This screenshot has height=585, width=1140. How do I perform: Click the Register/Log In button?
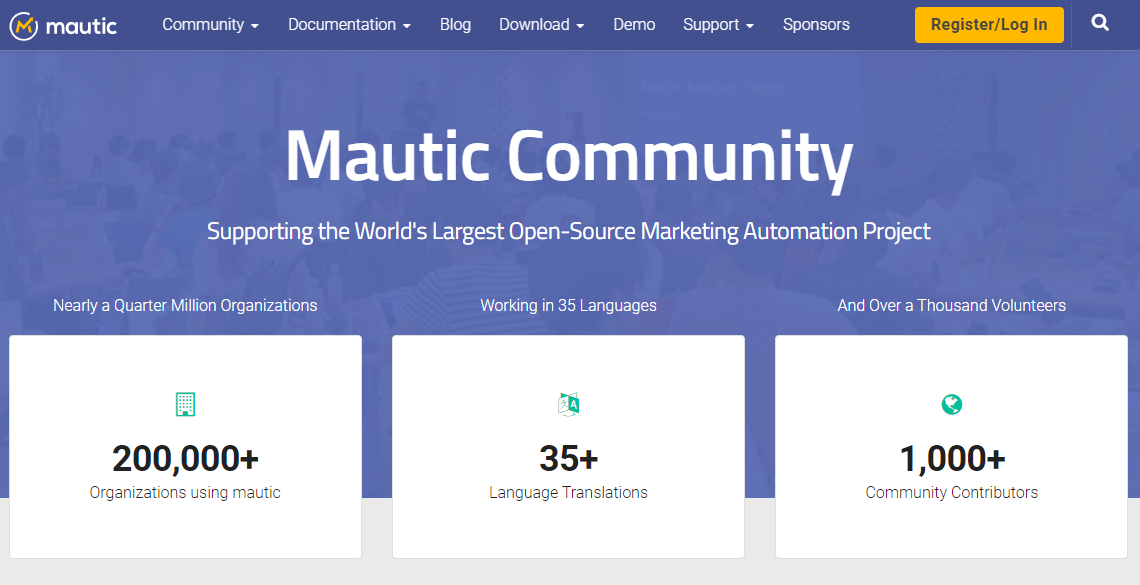pyautogui.click(x=989, y=25)
